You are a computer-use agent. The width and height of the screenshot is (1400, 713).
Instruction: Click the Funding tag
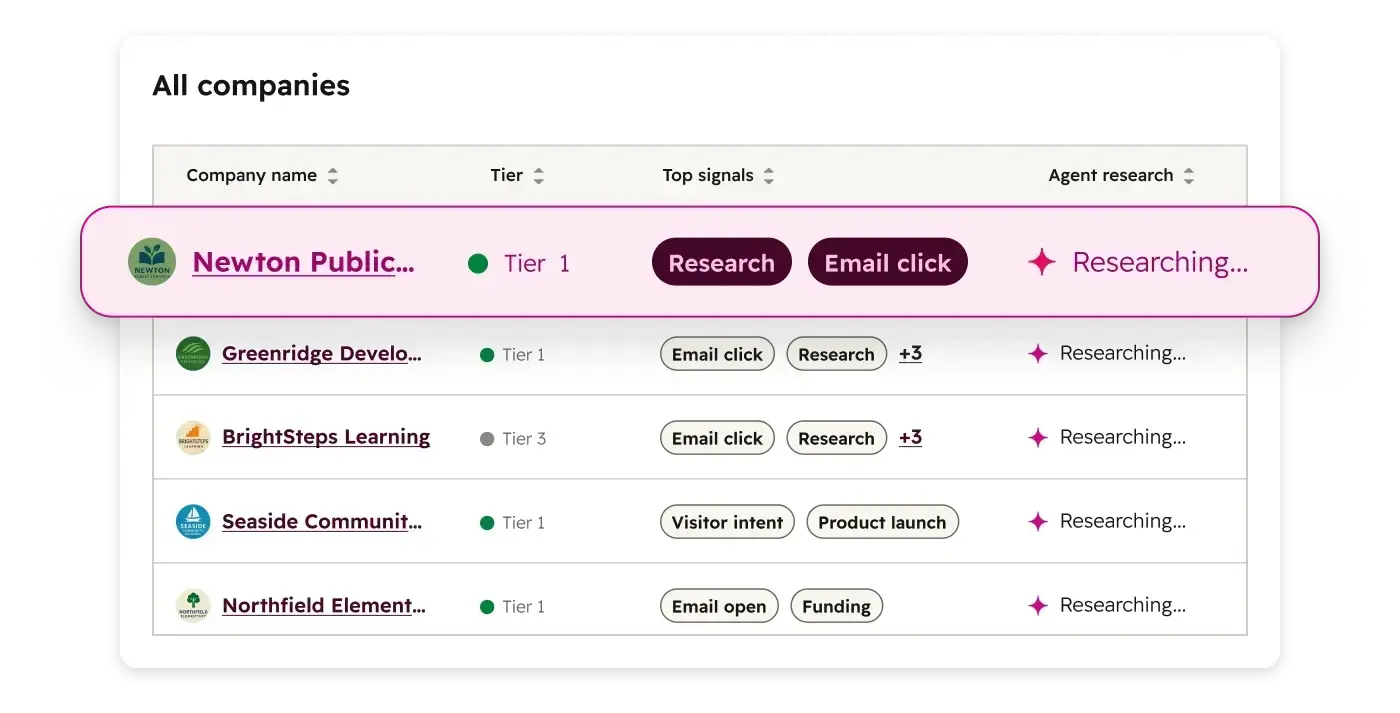(836, 606)
